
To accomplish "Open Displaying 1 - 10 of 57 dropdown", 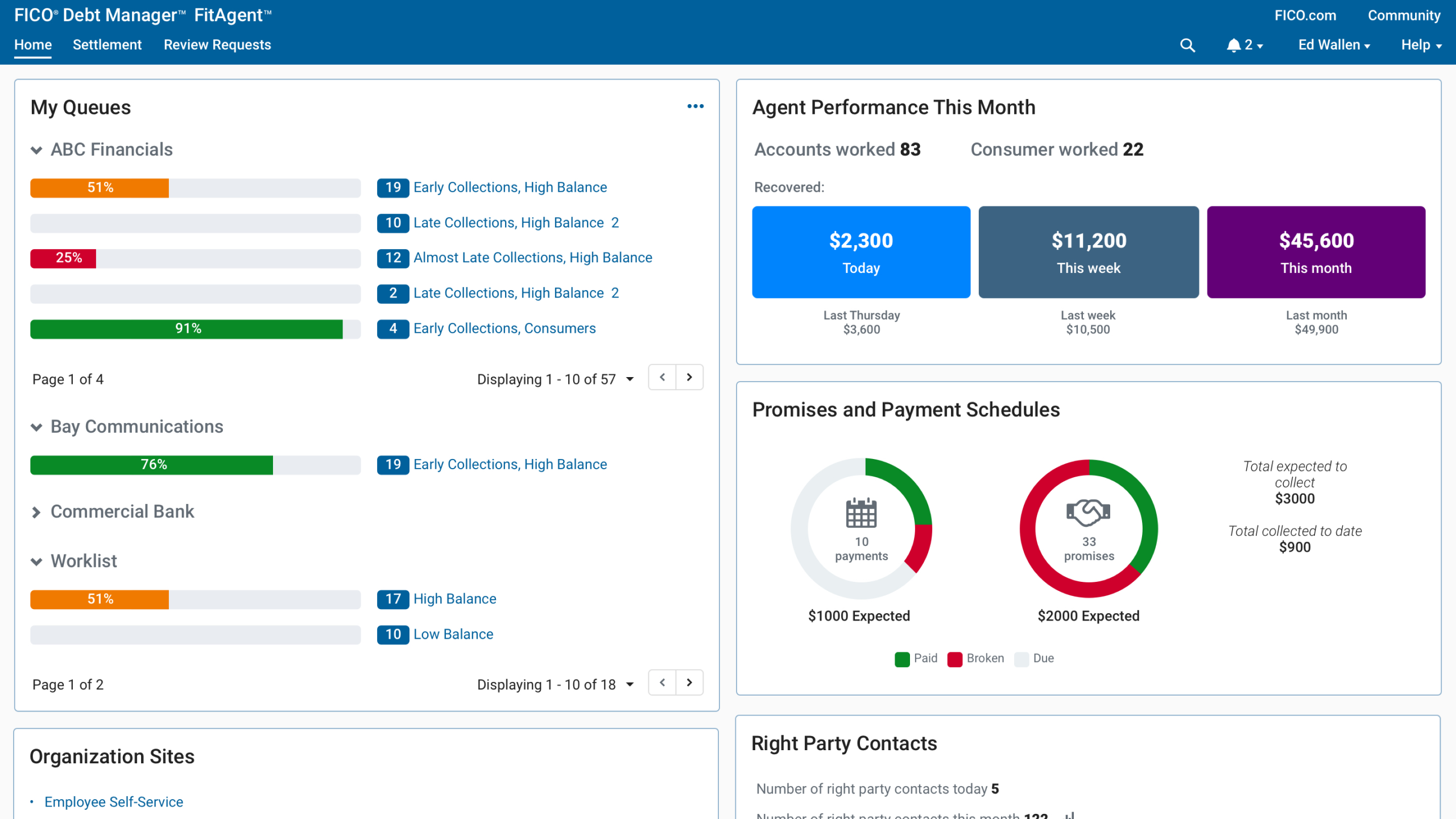I will point(630,379).
